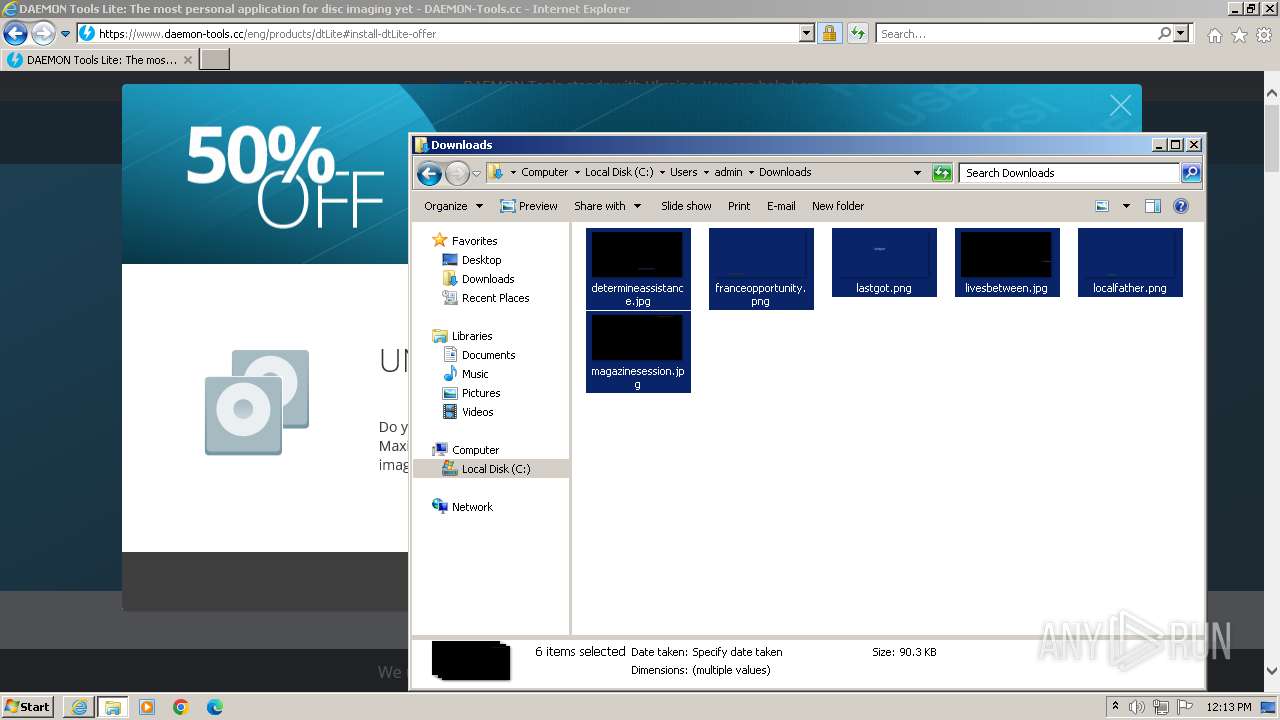The image size is (1280, 720).
Task: Select Network in navigation pane
Action: [x=472, y=507]
